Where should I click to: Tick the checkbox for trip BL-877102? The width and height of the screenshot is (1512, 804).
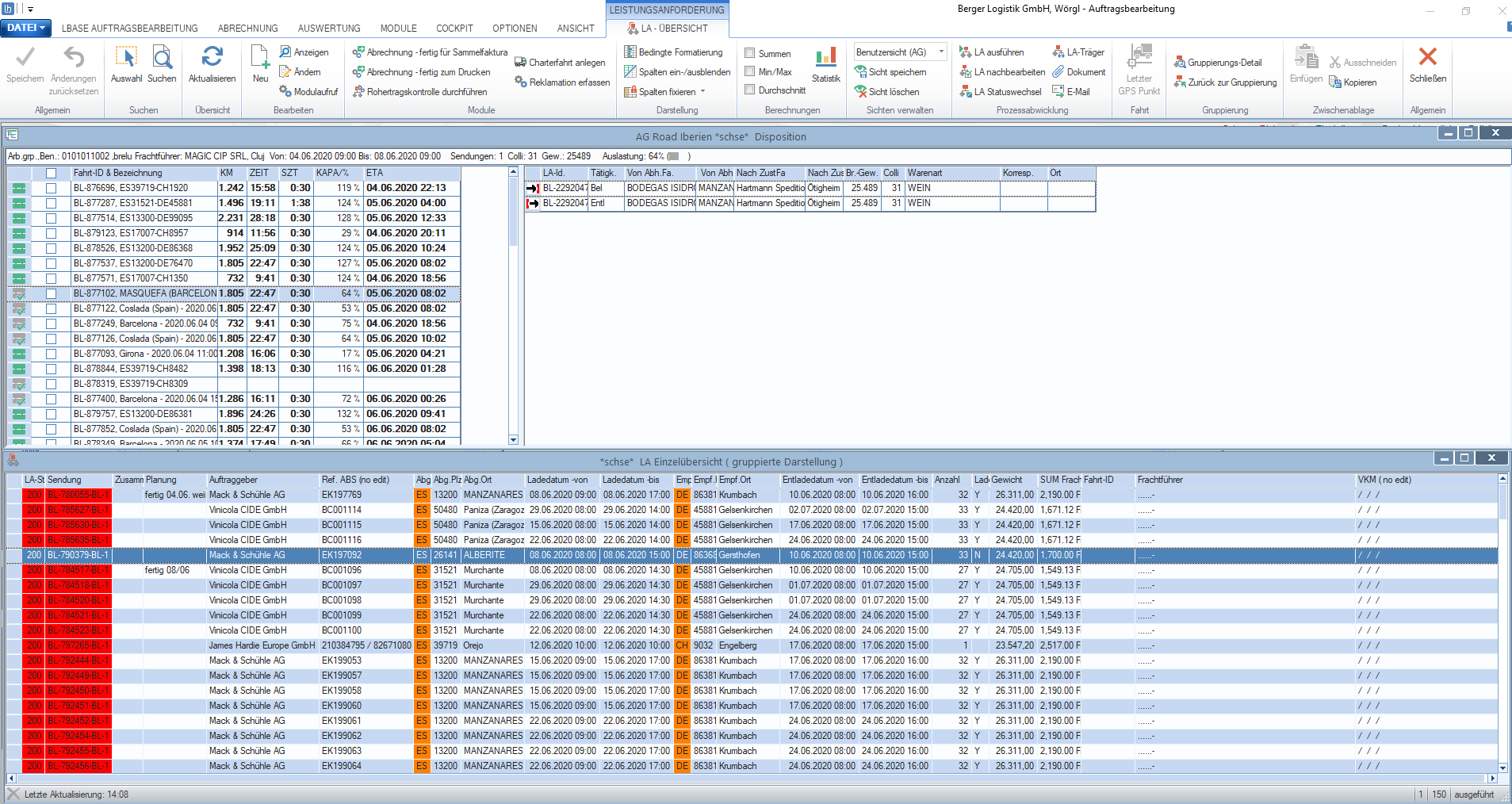pos(51,293)
